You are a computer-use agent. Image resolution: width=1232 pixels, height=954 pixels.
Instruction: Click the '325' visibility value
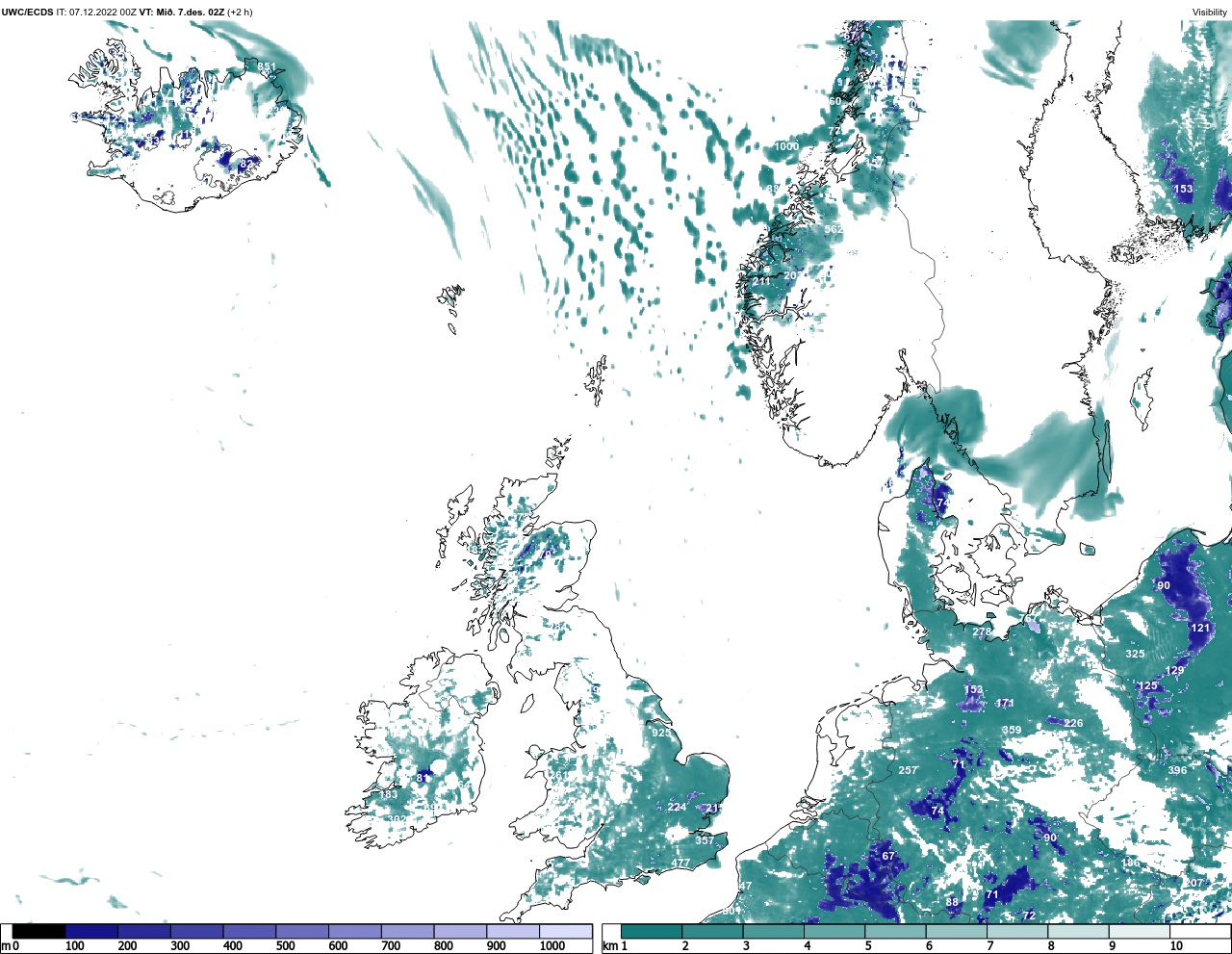click(x=1135, y=655)
